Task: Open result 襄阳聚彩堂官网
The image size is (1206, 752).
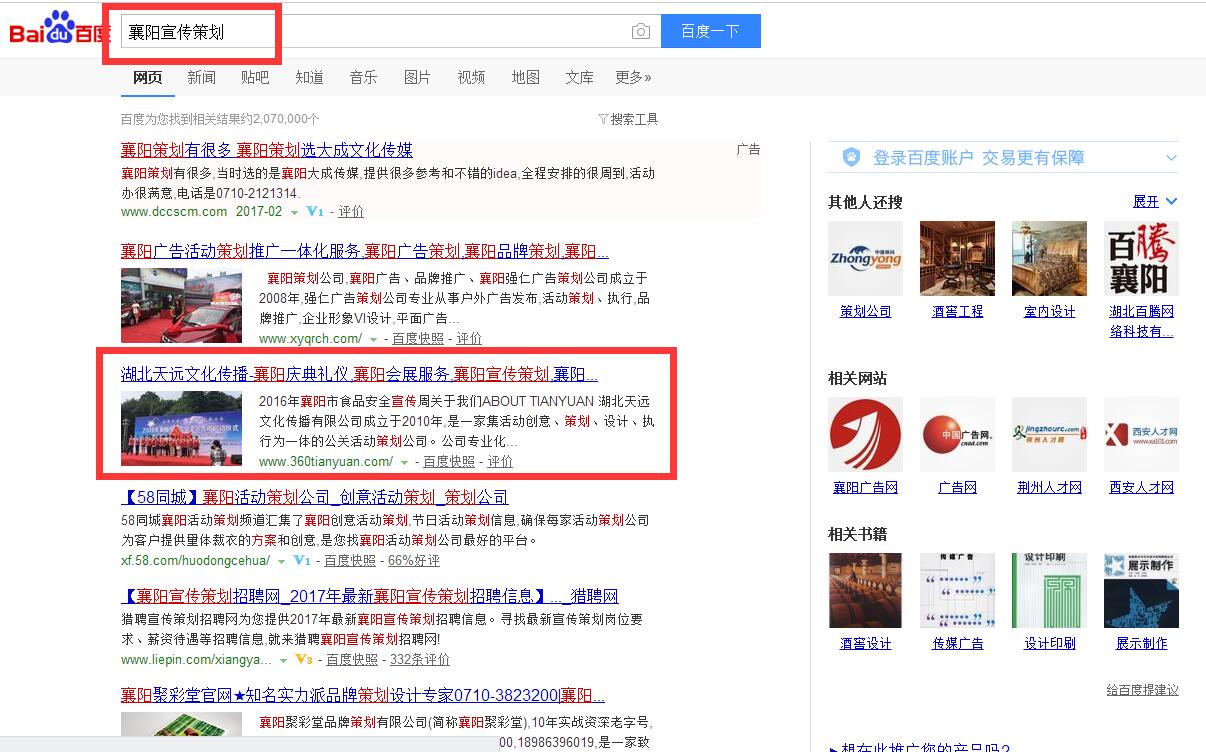Action: (363, 695)
